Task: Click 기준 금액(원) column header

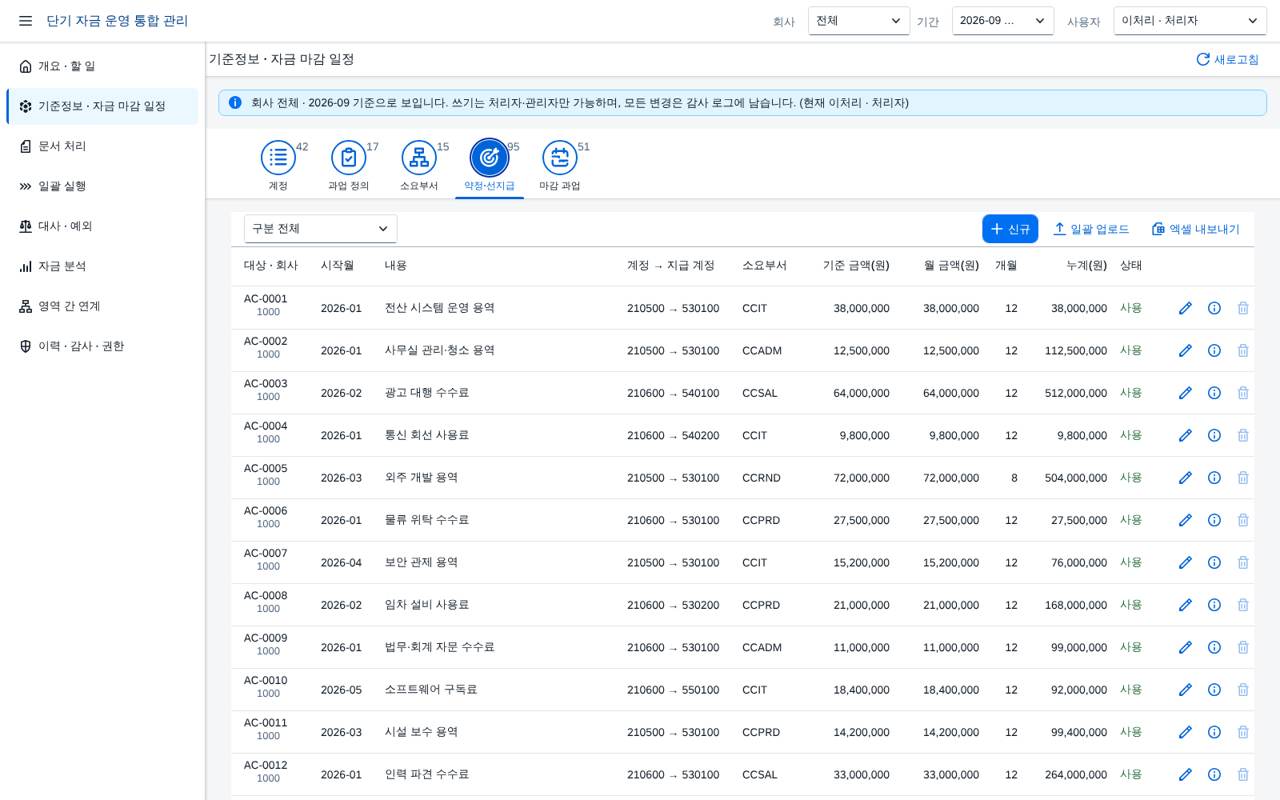Action: (x=856, y=266)
